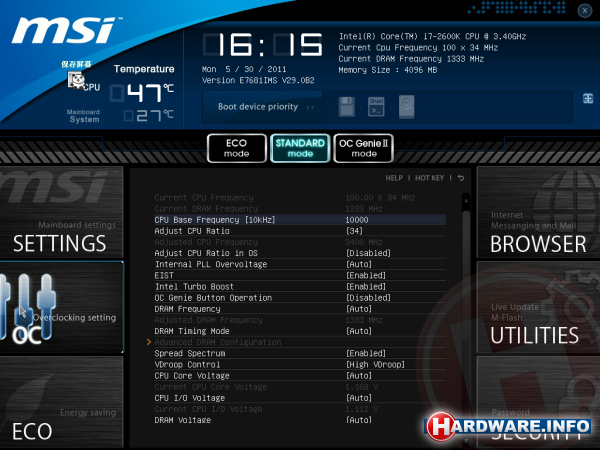Edit the Adjust CPU Ratio value [34]
Image resolution: width=600 pixels, height=450 pixels.
click(x=354, y=231)
